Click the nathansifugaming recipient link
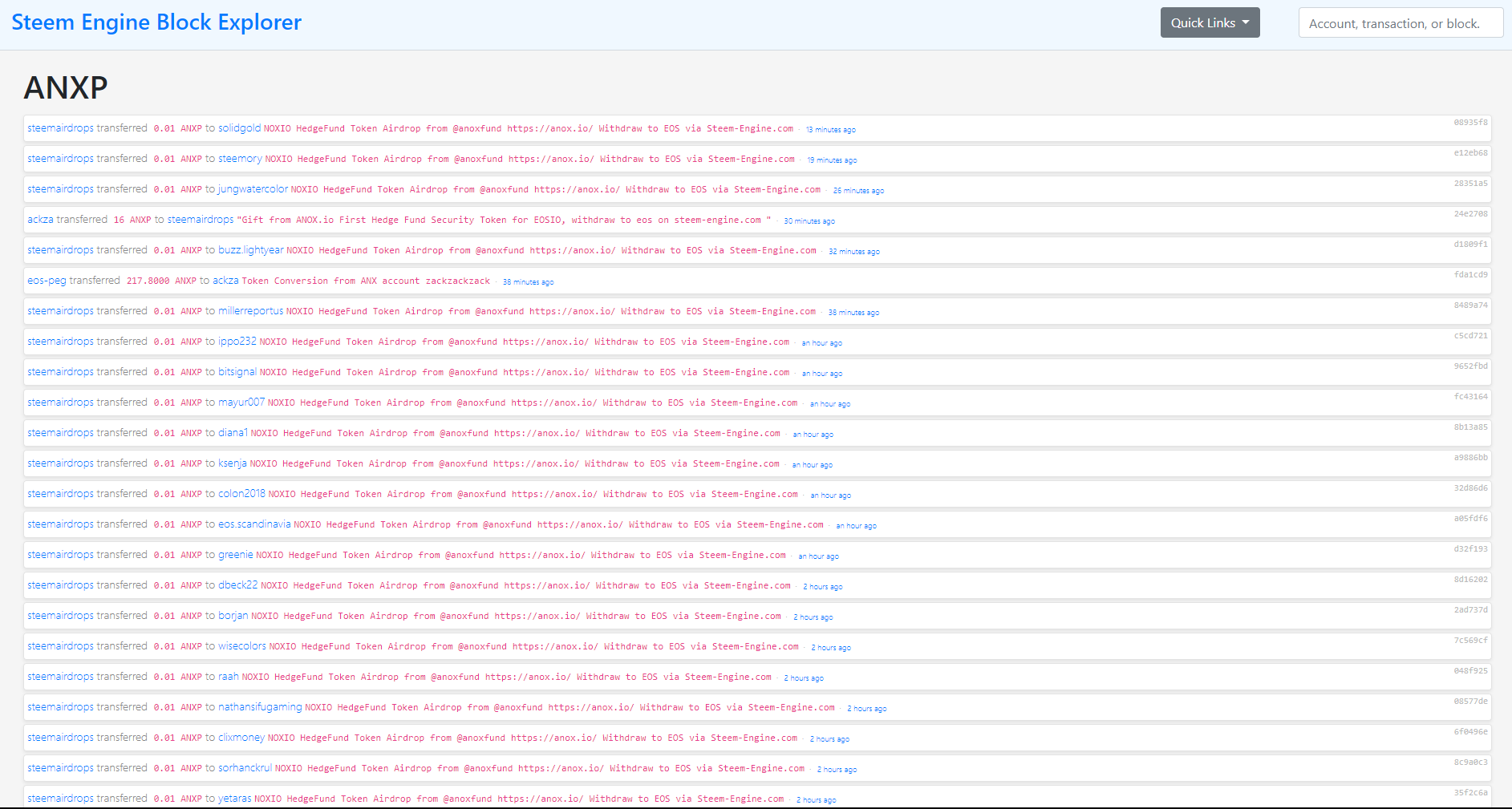The width and height of the screenshot is (1512, 809). tap(260, 707)
